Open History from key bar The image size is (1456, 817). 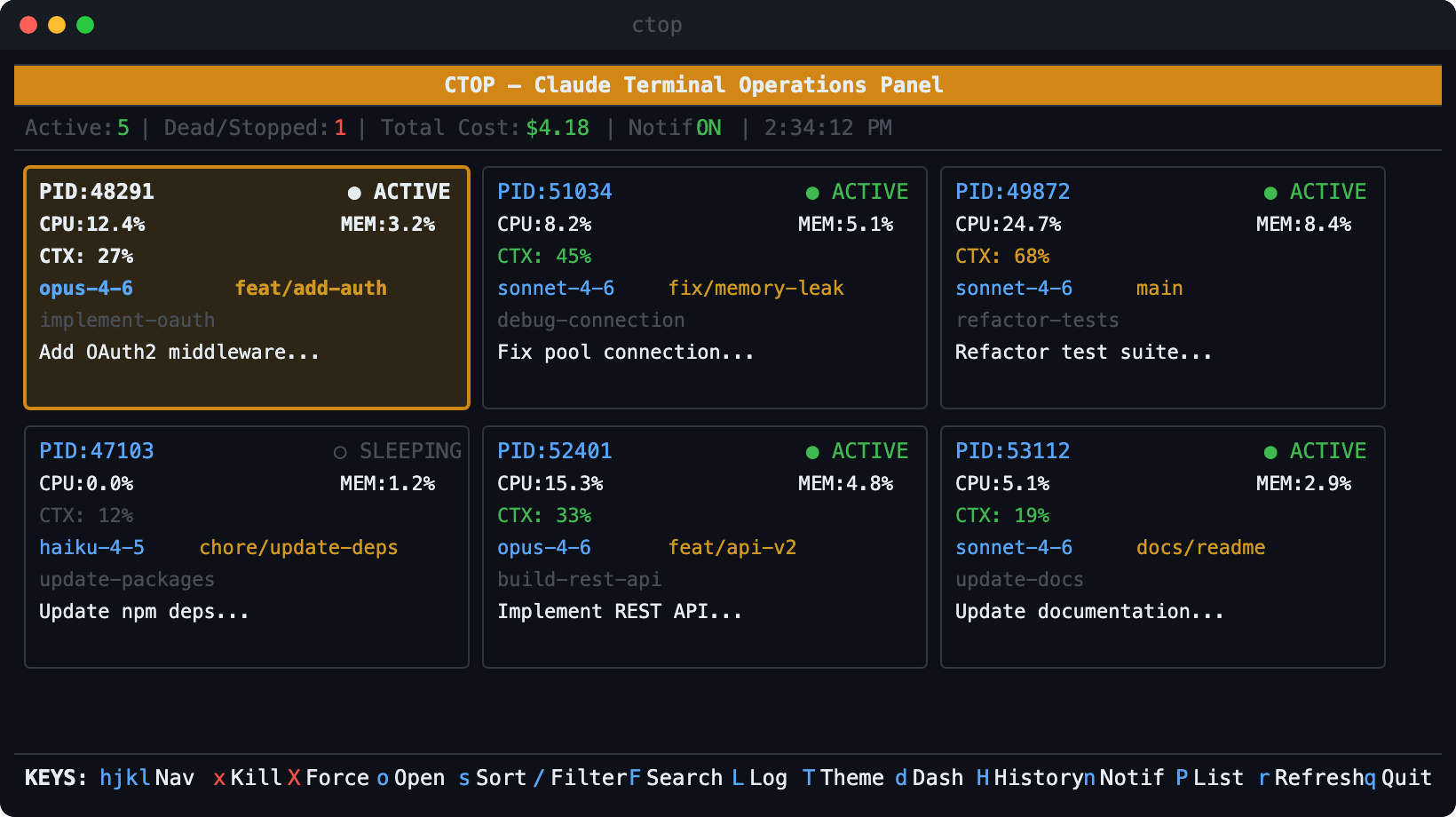pos(1031,778)
